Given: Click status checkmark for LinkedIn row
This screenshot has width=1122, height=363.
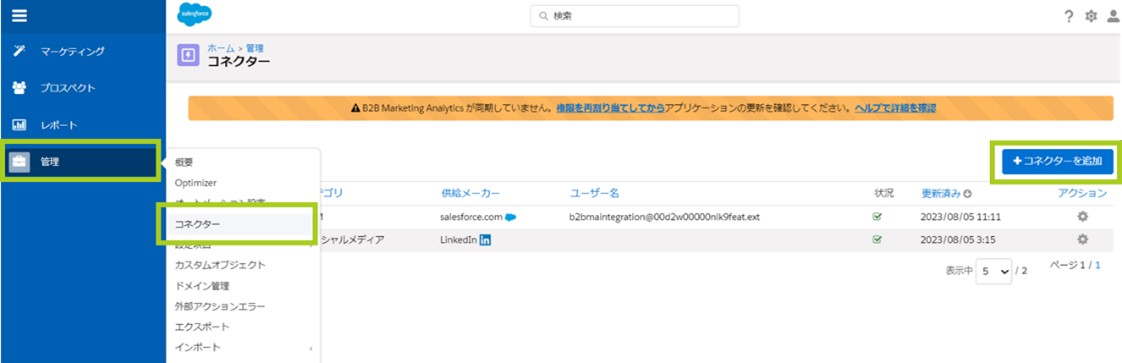Looking at the screenshot, I should pos(877,240).
